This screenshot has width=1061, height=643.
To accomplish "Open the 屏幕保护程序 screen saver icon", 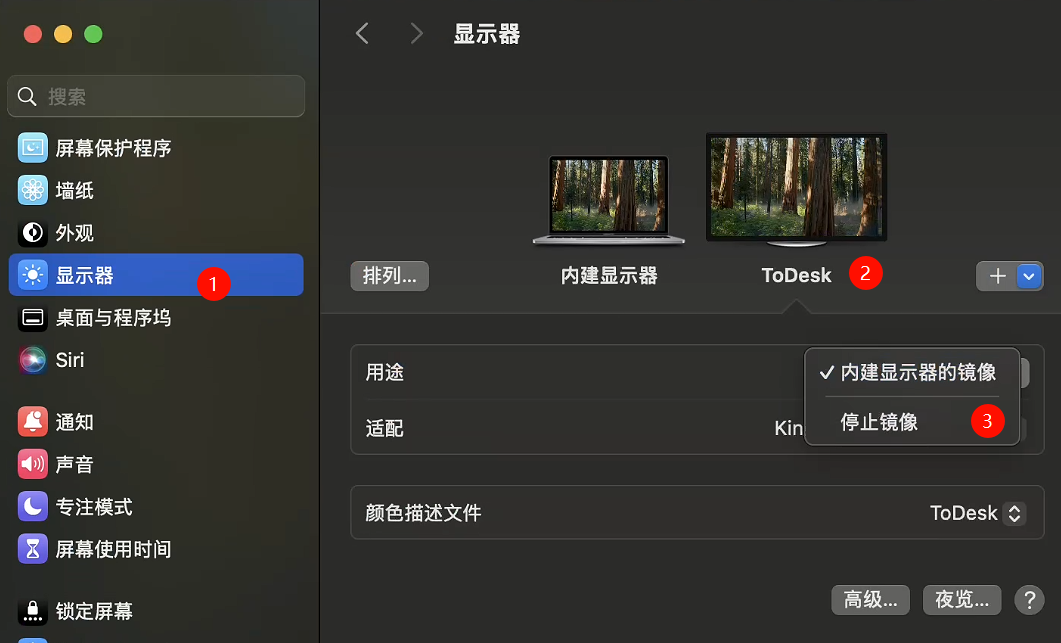I will click(x=33, y=148).
